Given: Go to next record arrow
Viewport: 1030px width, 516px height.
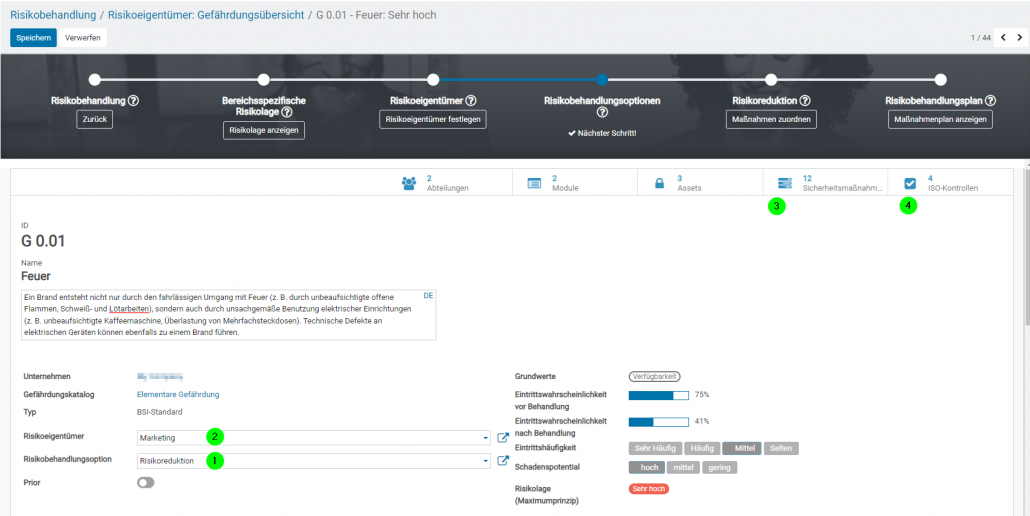Looking at the screenshot, I should tap(1019, 38).
